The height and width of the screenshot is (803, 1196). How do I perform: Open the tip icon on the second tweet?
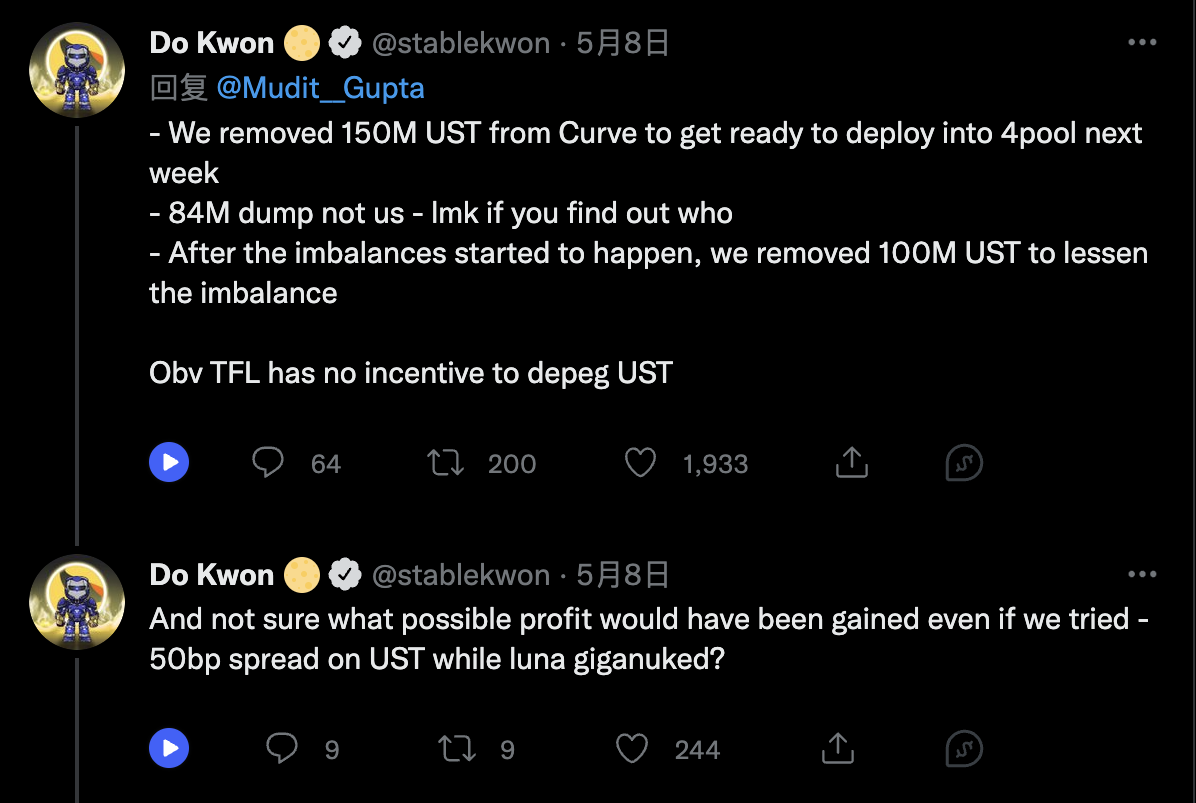pyautogui.click(x=964, y=748)
